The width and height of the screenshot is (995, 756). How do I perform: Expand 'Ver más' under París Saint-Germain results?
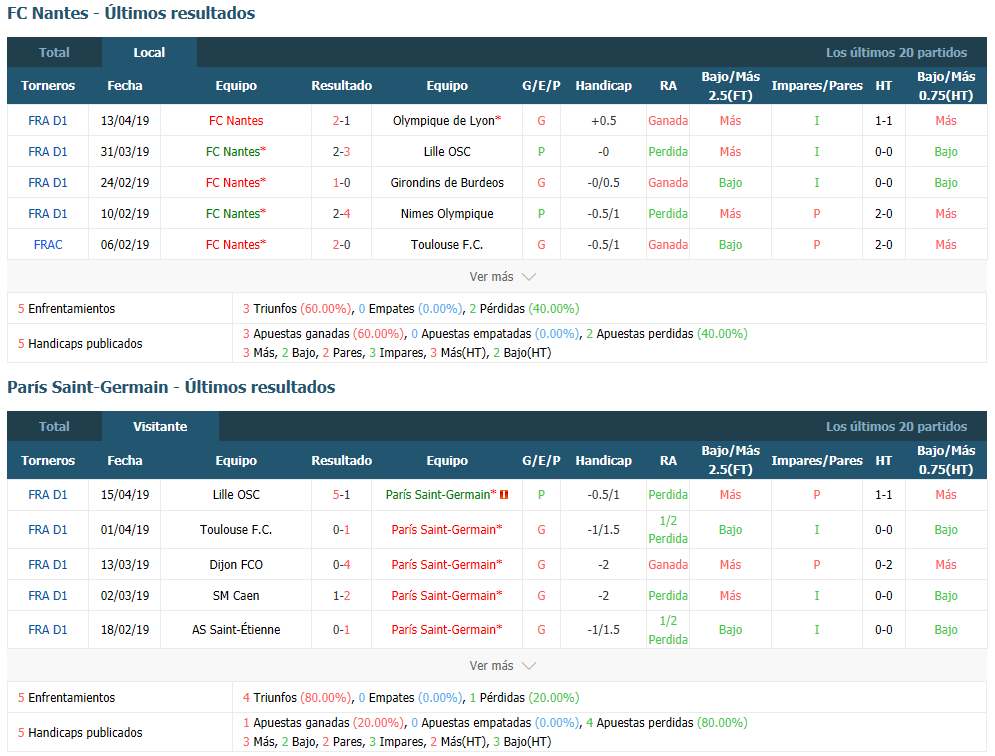pos(503,666)
